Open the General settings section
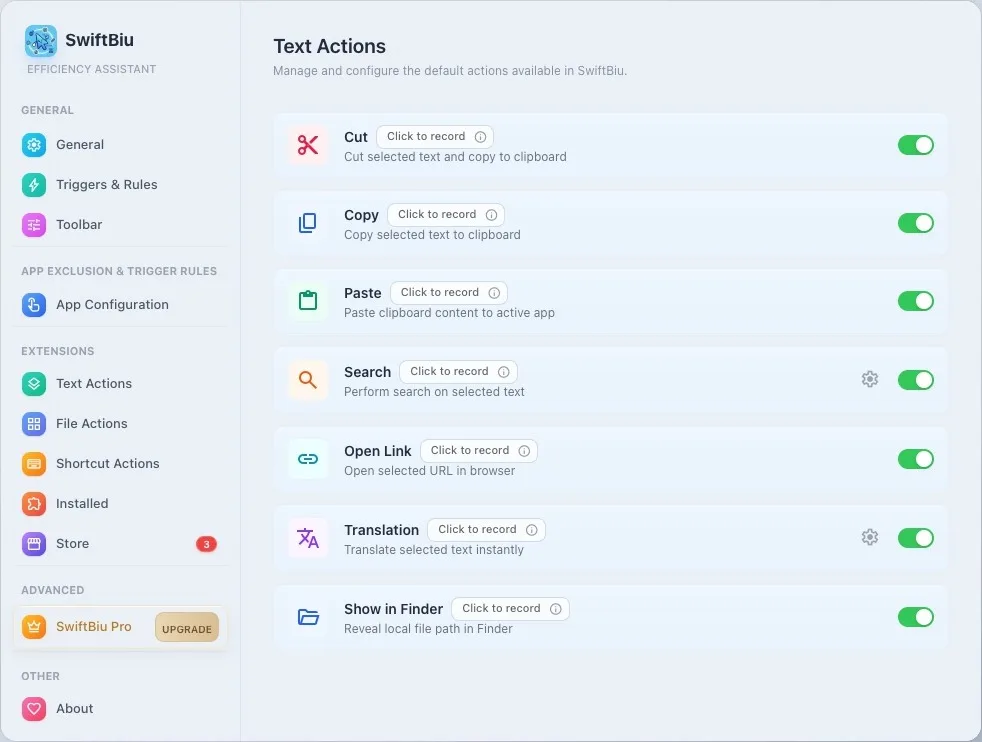This screenshot has height=742, width=982. 119,145
